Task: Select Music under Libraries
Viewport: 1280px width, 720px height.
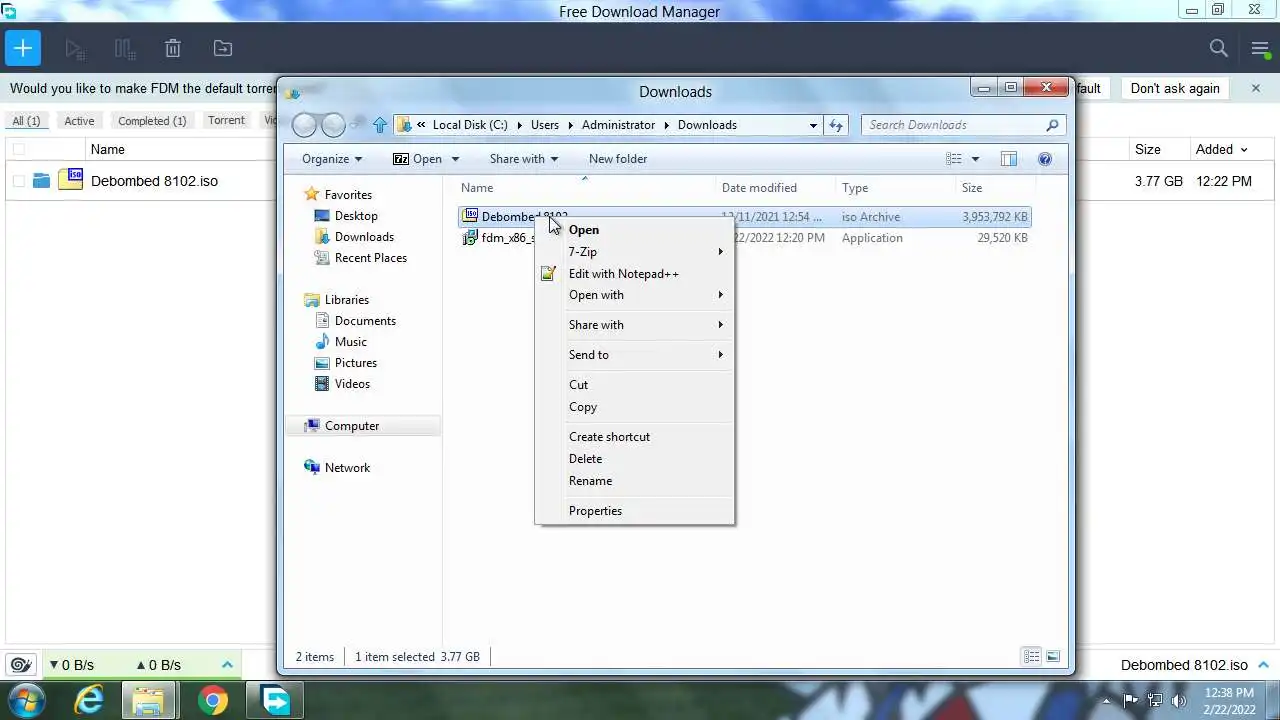Action: pos(350,342)
